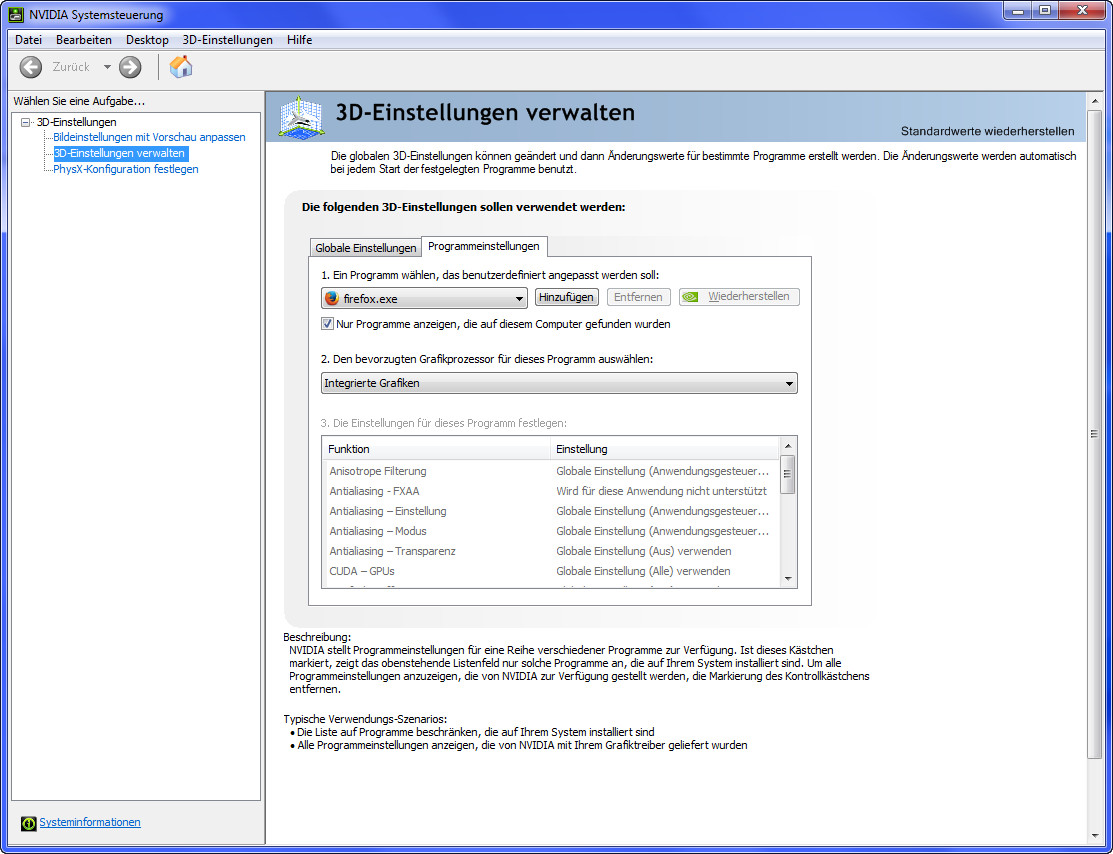Click settings list scroll-up arrow
This screenshot has height=854, width=1113.
pos(787,445)
